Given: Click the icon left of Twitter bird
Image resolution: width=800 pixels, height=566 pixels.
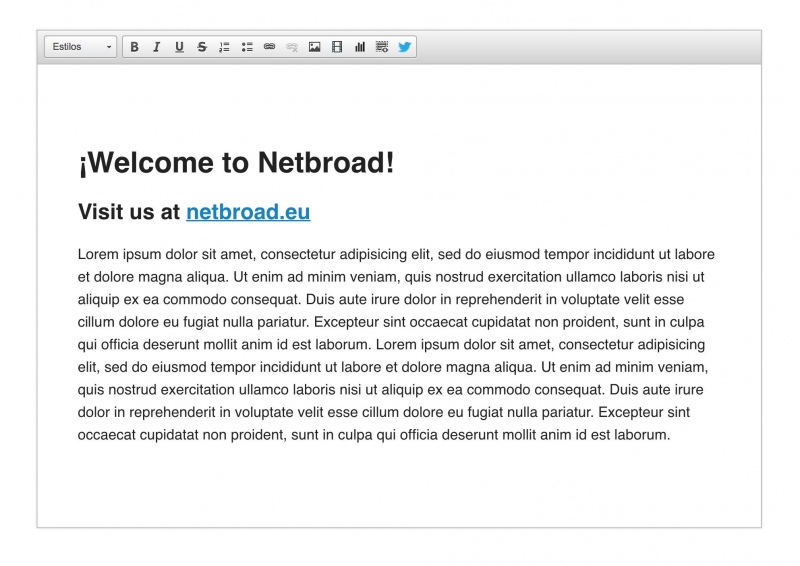Looking at the screenshot, I should point(382,47).
